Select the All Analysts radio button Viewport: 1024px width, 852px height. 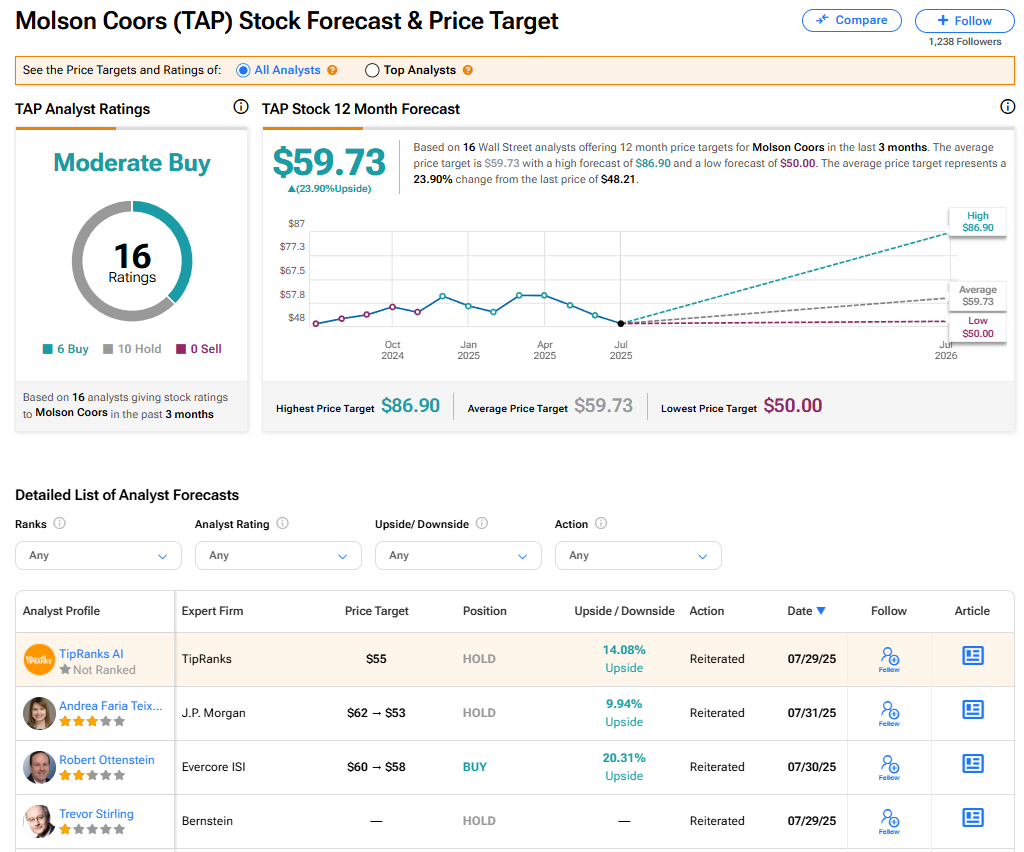243,70
